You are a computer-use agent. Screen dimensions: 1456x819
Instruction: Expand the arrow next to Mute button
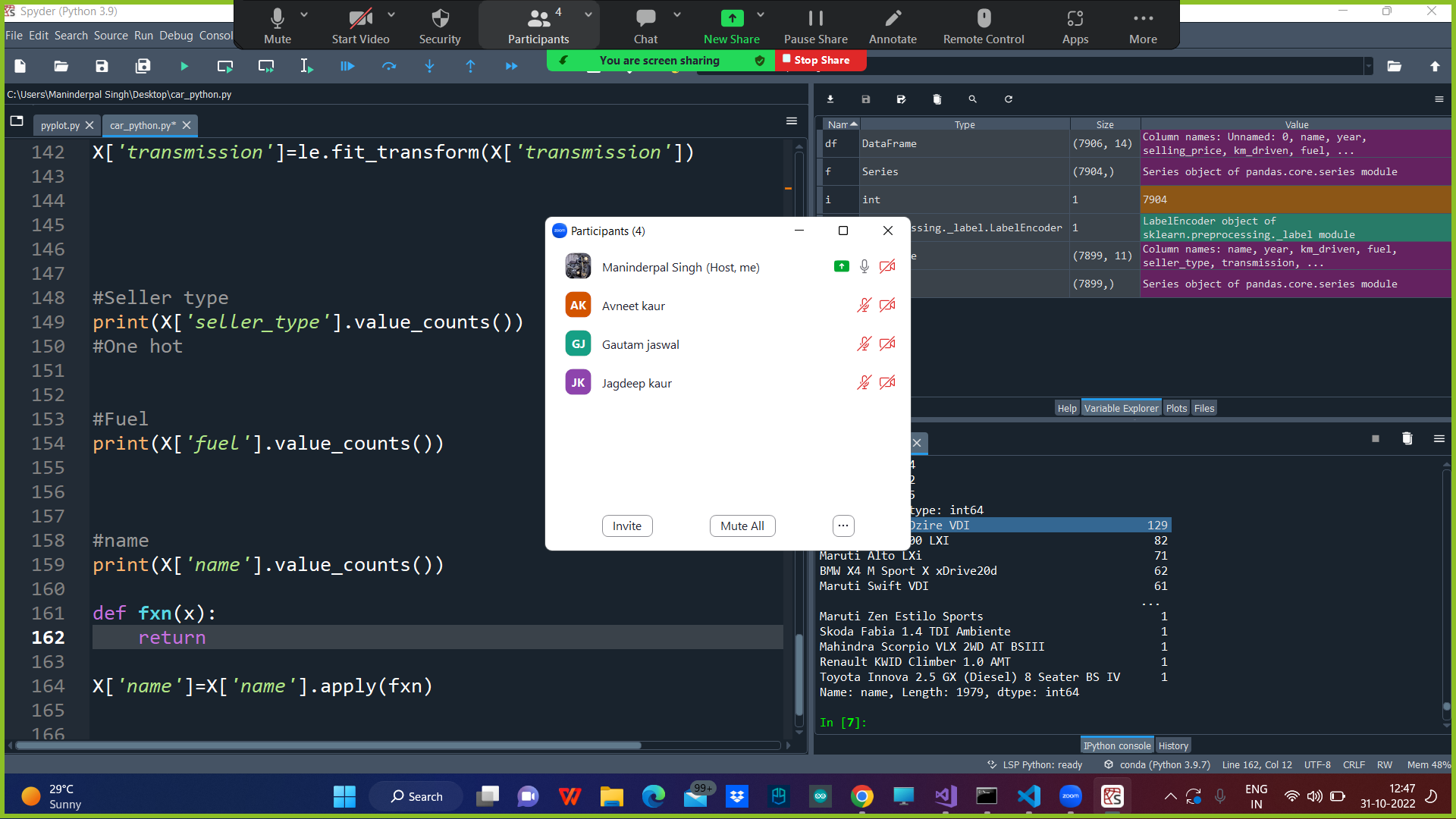[304, 14]
